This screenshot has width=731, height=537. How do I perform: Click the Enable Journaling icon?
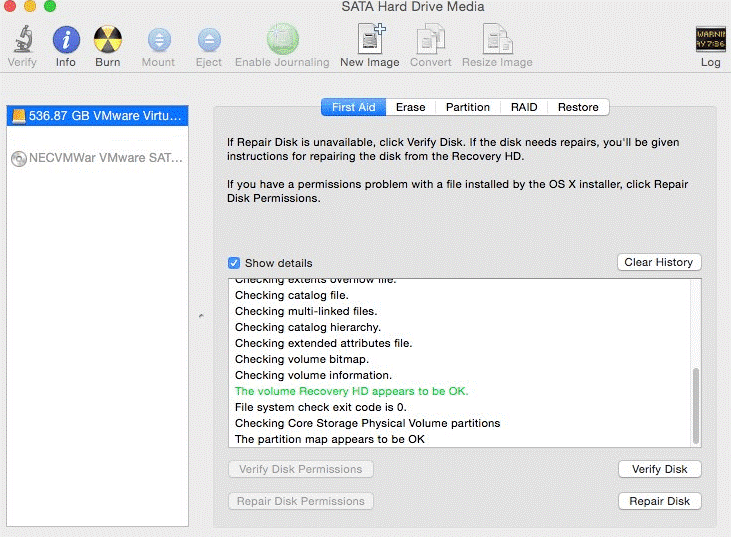pos(283,39)
